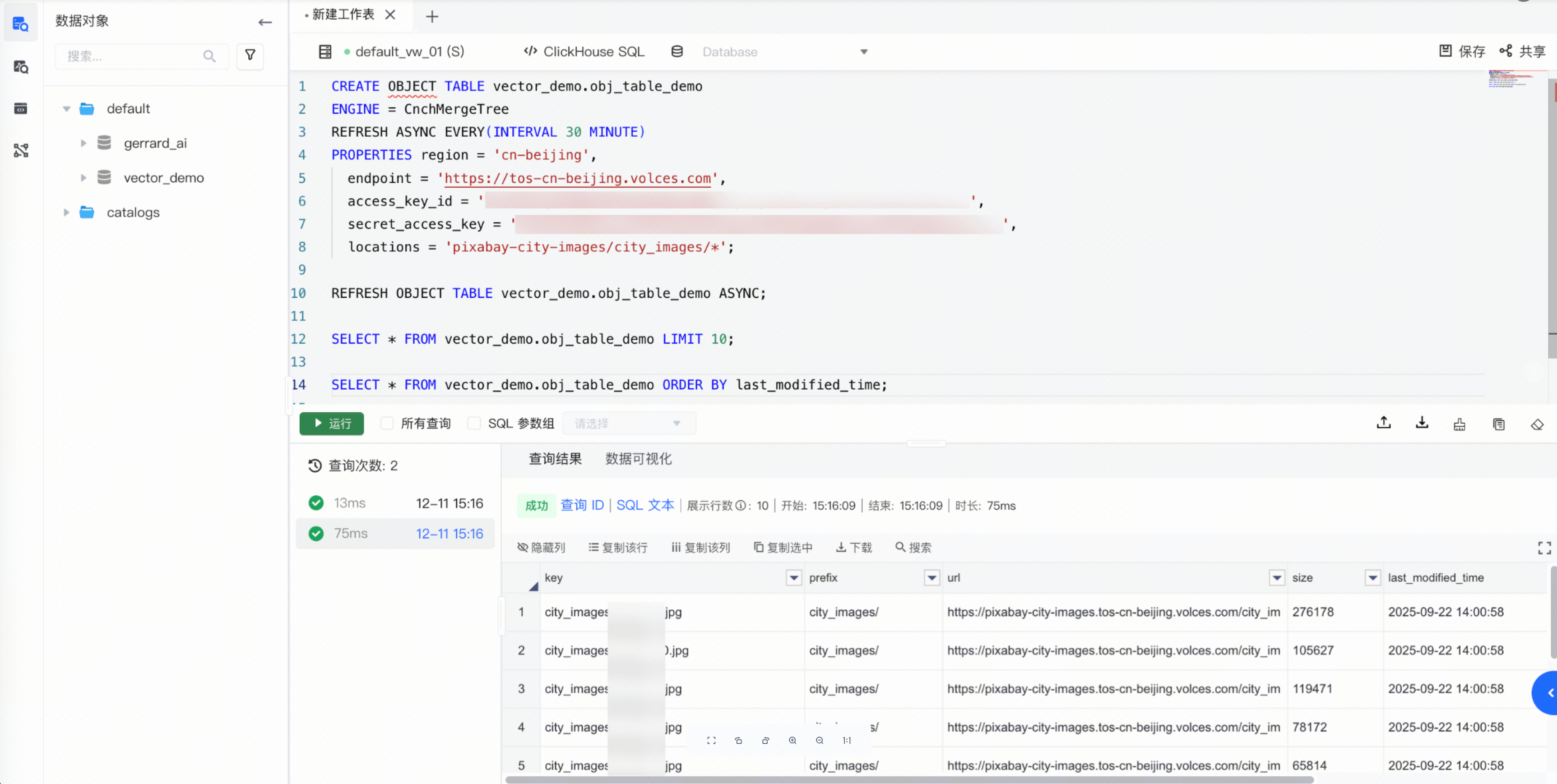Image resolution: width=1557 pixels, height=784 pixels.
Task: Switch to the 数据可视化 tab
Action: [638, 459]
